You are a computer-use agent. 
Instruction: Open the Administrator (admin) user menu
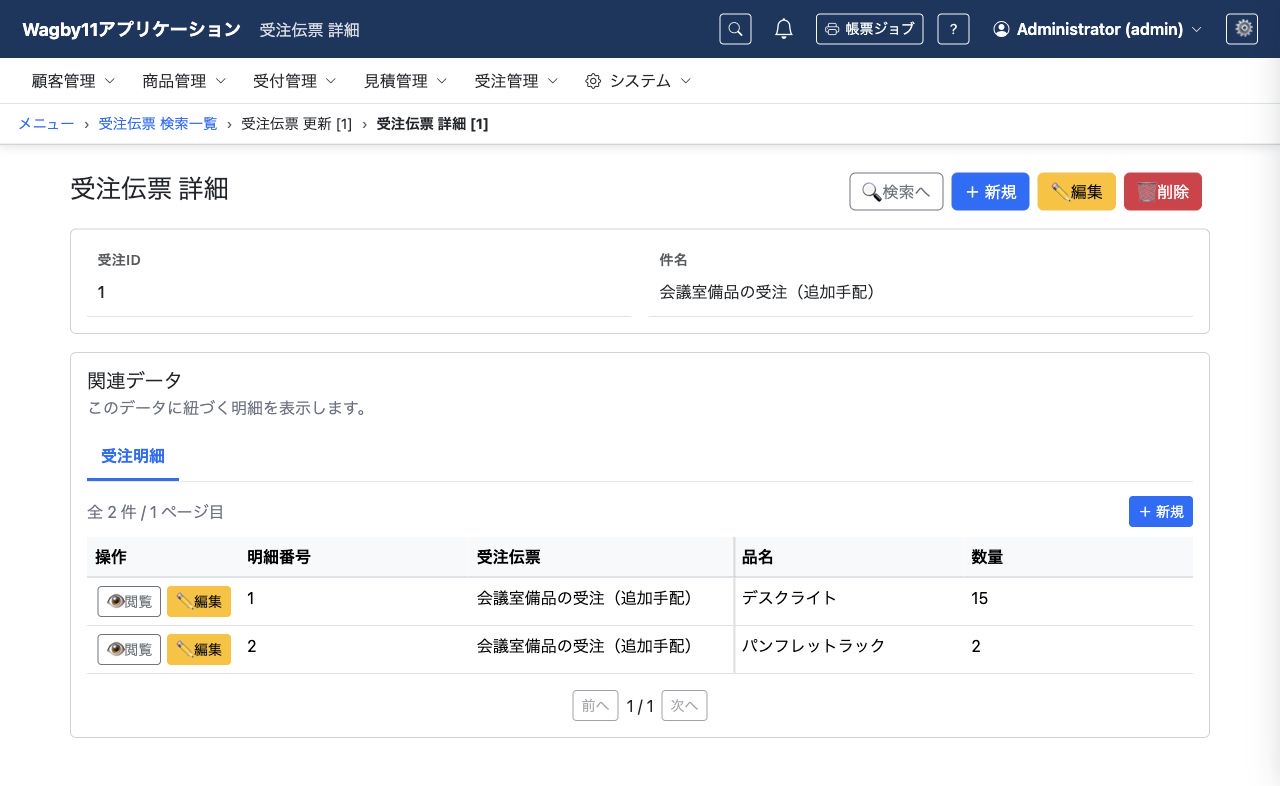pos(1097,29)
